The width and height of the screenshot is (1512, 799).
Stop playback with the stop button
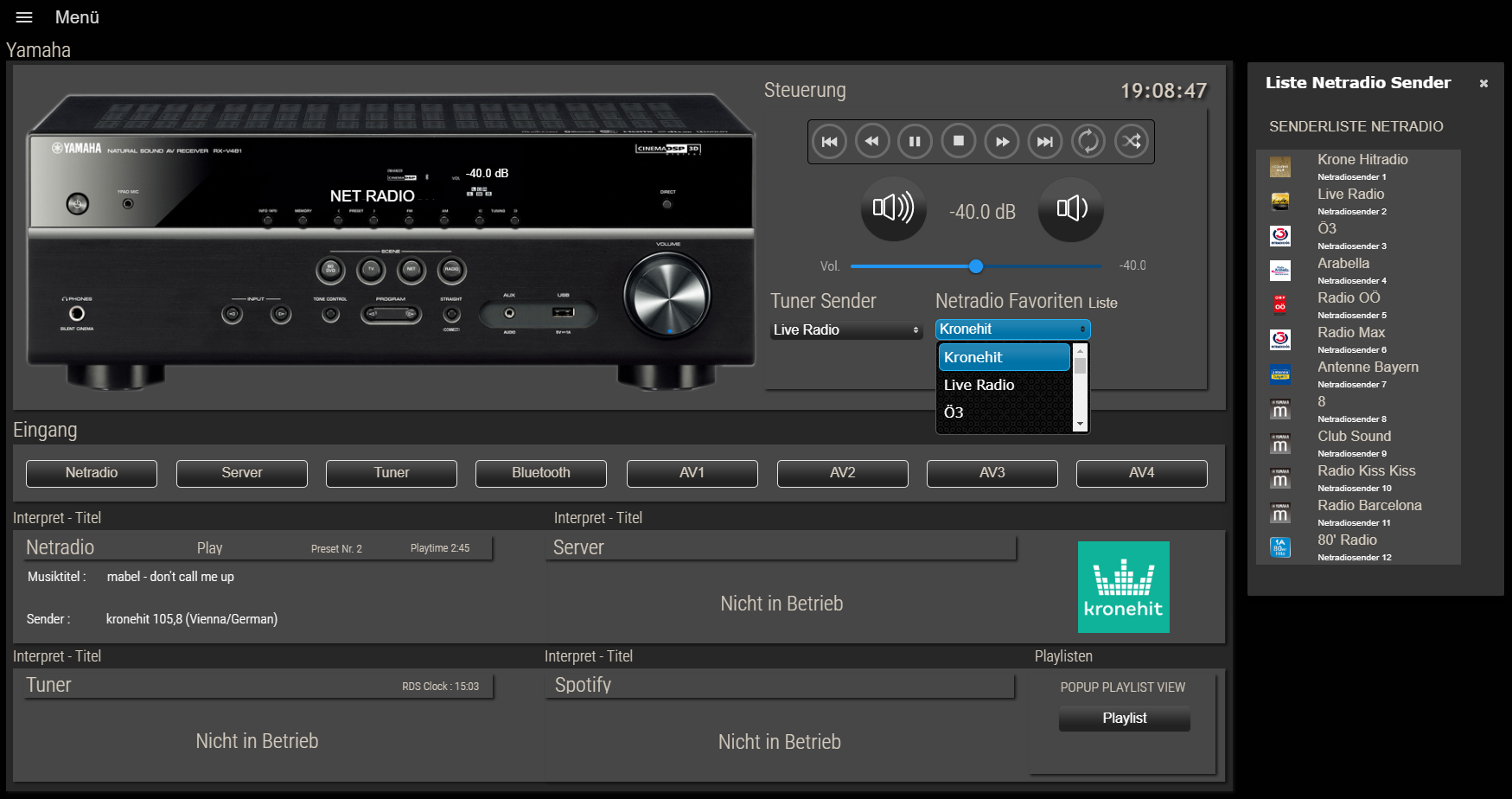point(958,141)
